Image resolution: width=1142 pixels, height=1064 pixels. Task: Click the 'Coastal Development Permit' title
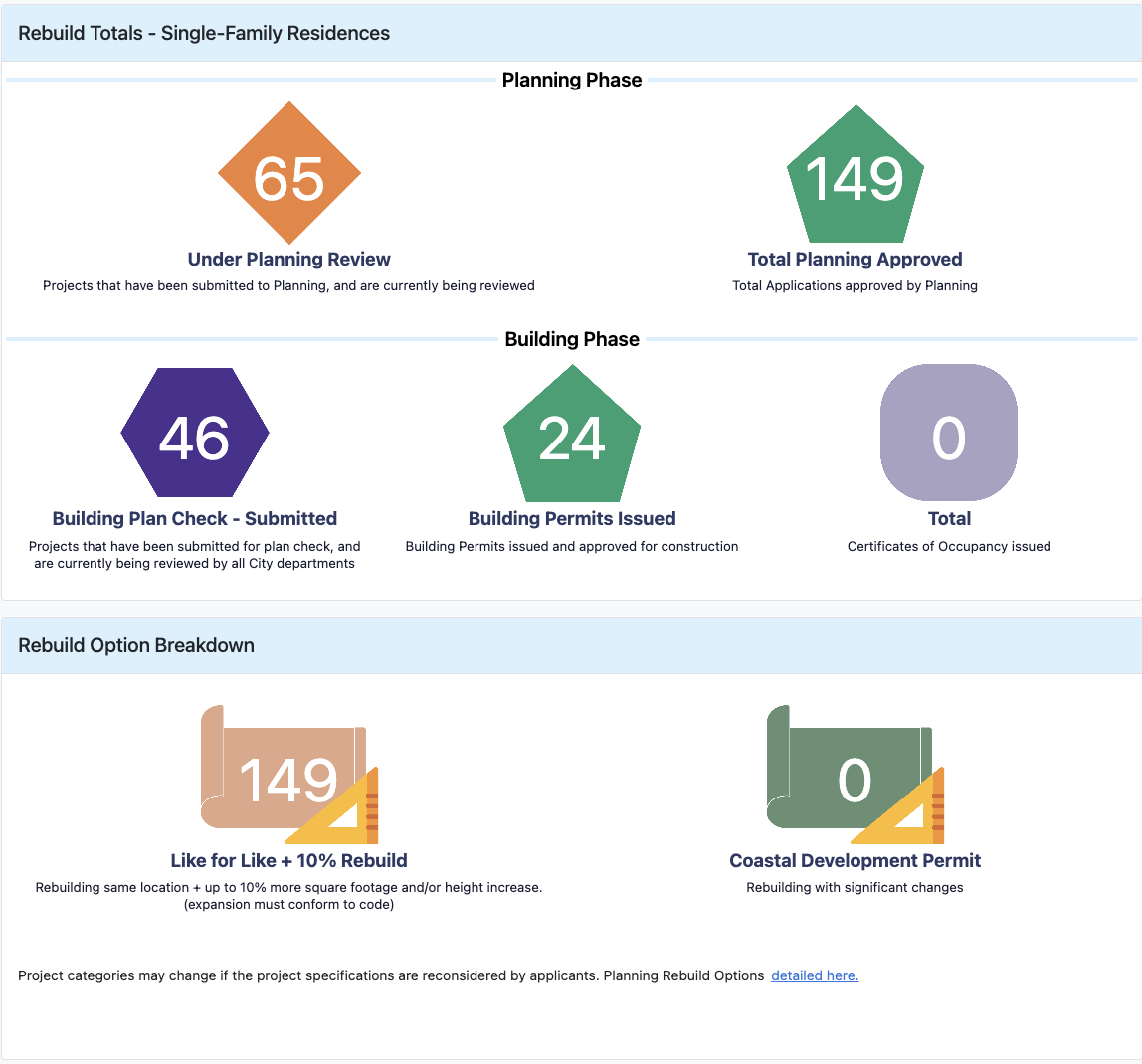pyautogui.click(x=855, y=861)
